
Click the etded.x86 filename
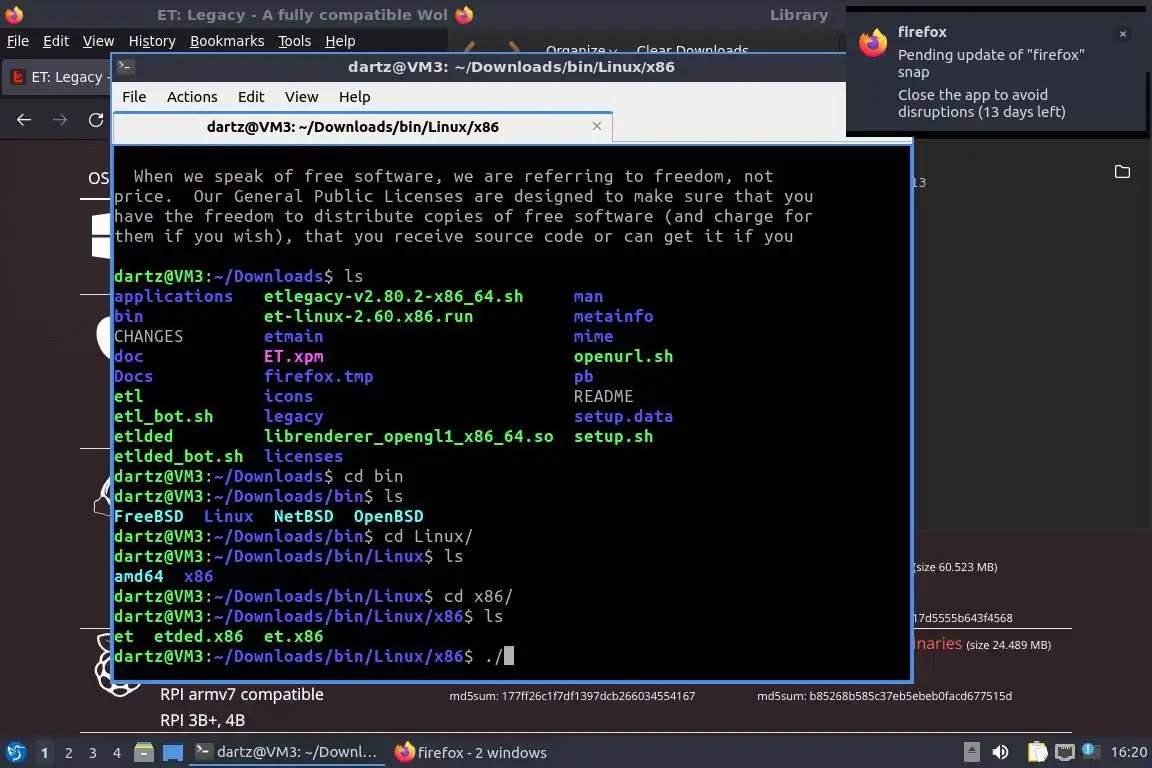[x=198, y=636]
